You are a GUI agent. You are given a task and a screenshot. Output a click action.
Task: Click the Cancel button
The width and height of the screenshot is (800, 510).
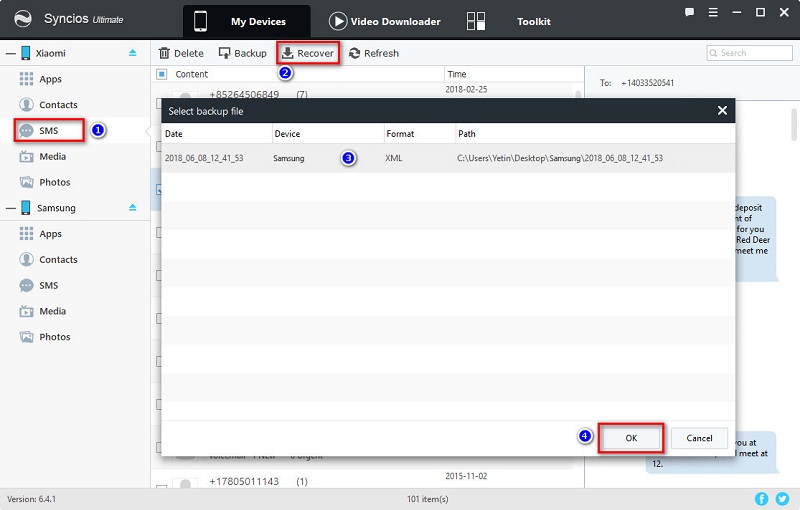(x=699, y=438)
